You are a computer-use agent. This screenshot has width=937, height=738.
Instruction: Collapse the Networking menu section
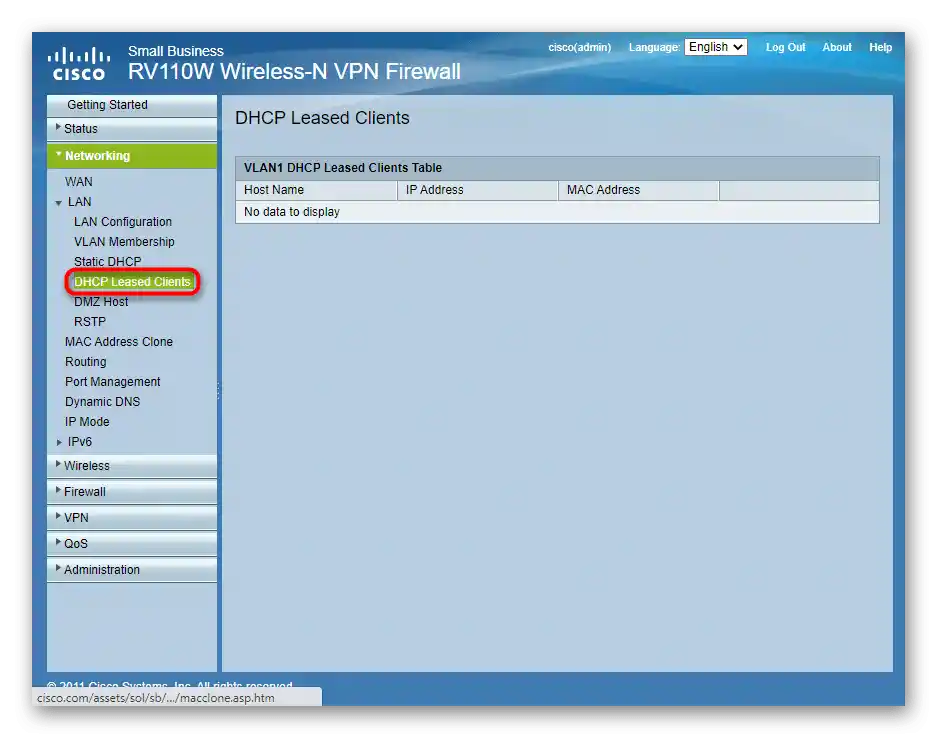(132, 156)
